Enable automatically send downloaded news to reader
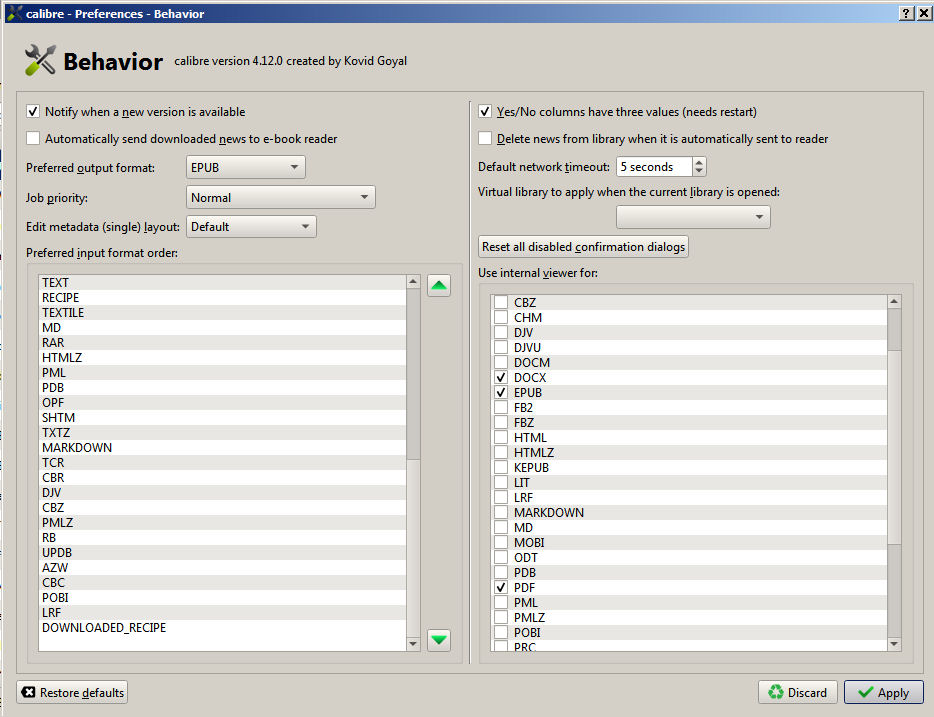This screenshot has width=934, height=717. [x=33, y=139]
